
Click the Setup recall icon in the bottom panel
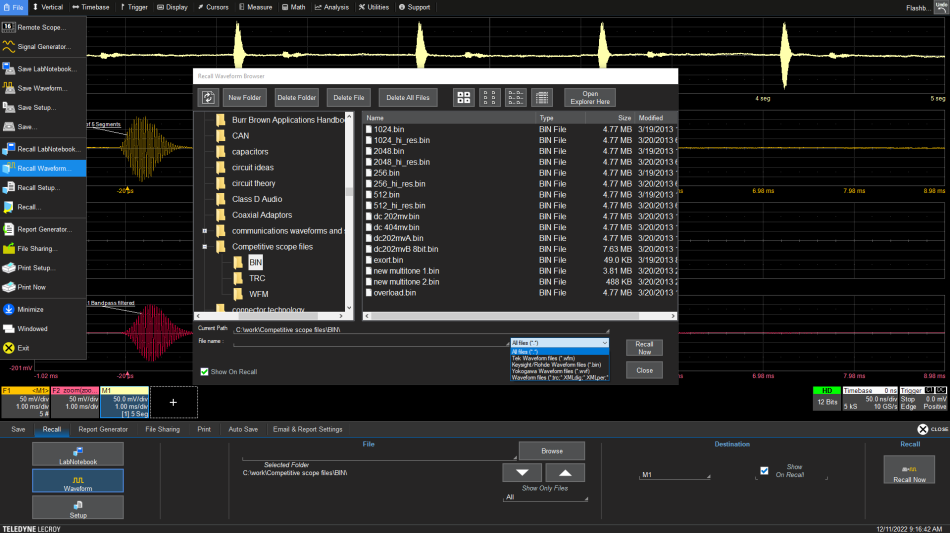78,506
